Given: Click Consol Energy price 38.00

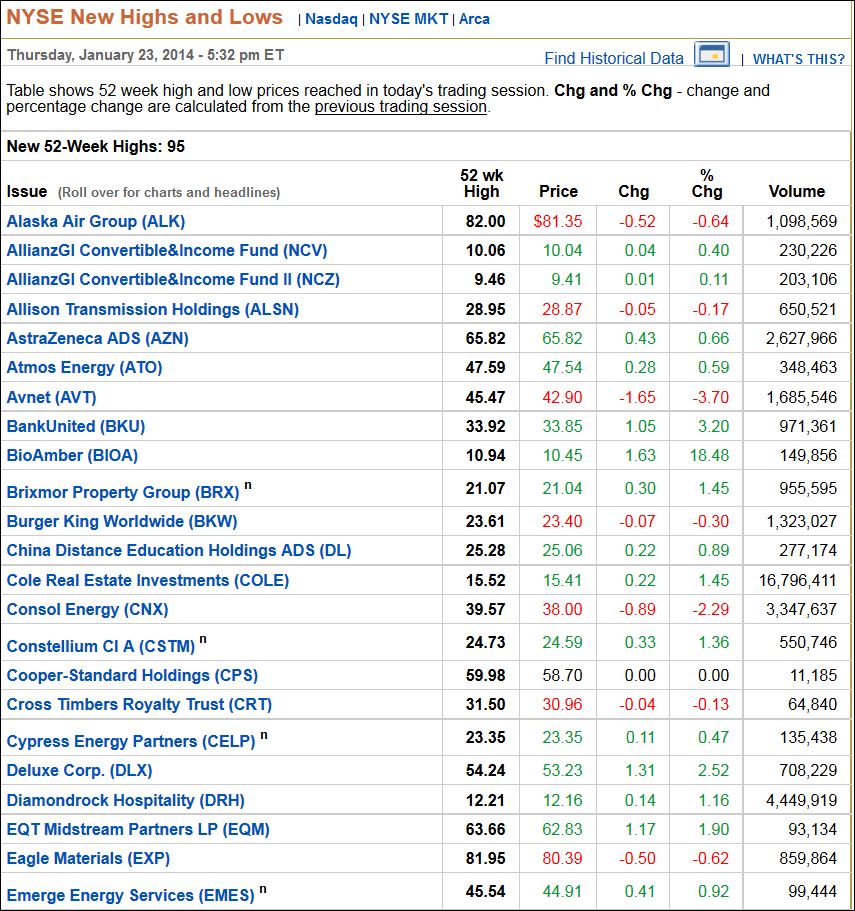Looking at the screenshot, I should 562,609.
